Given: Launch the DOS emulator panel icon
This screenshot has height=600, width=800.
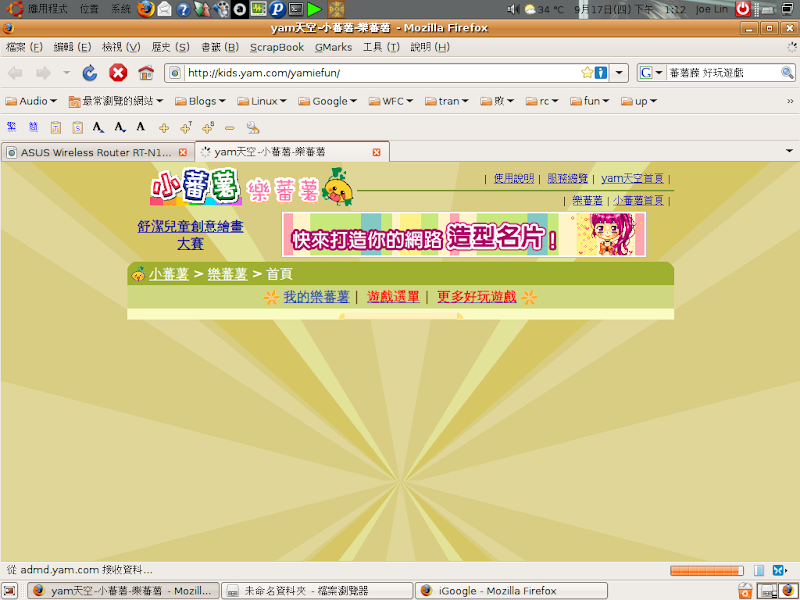Looking at the screenshot, I should click(x=336, y=9).
